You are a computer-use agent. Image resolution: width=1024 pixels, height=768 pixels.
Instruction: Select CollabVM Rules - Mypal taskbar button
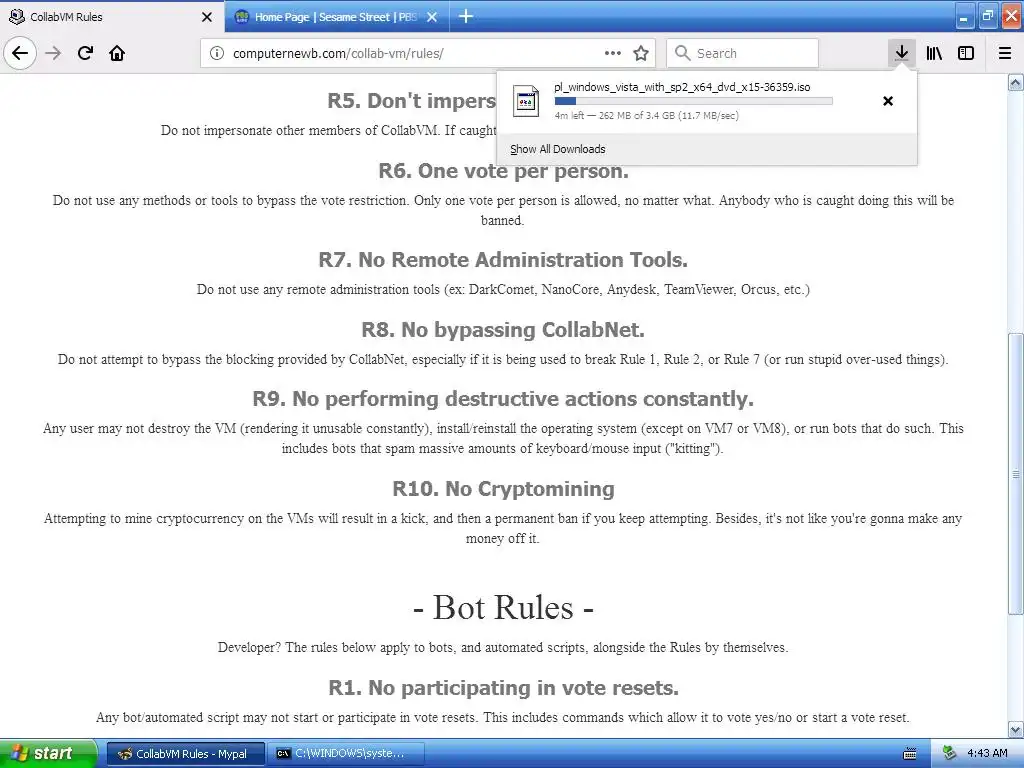(x=185, y=754)
